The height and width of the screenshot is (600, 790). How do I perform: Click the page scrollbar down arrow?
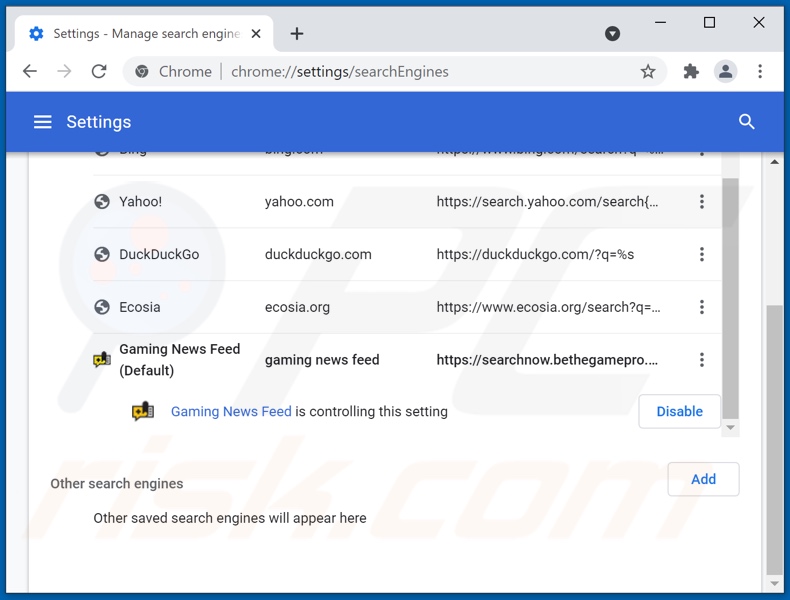[774, 584]
